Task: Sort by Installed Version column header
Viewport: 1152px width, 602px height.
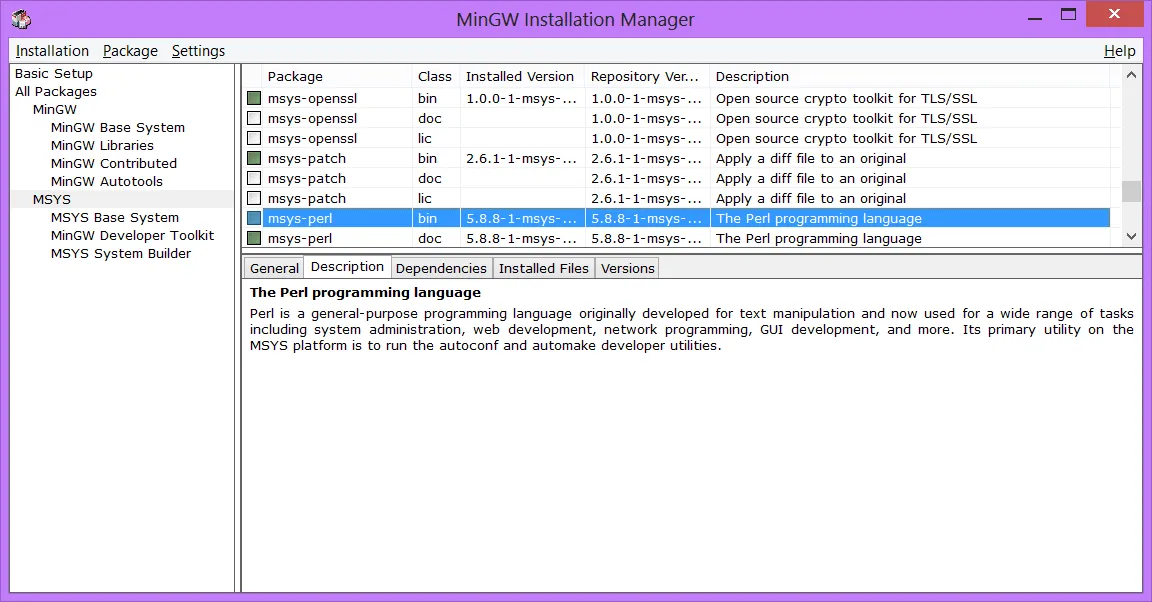Action: click(x=522, y=76)
